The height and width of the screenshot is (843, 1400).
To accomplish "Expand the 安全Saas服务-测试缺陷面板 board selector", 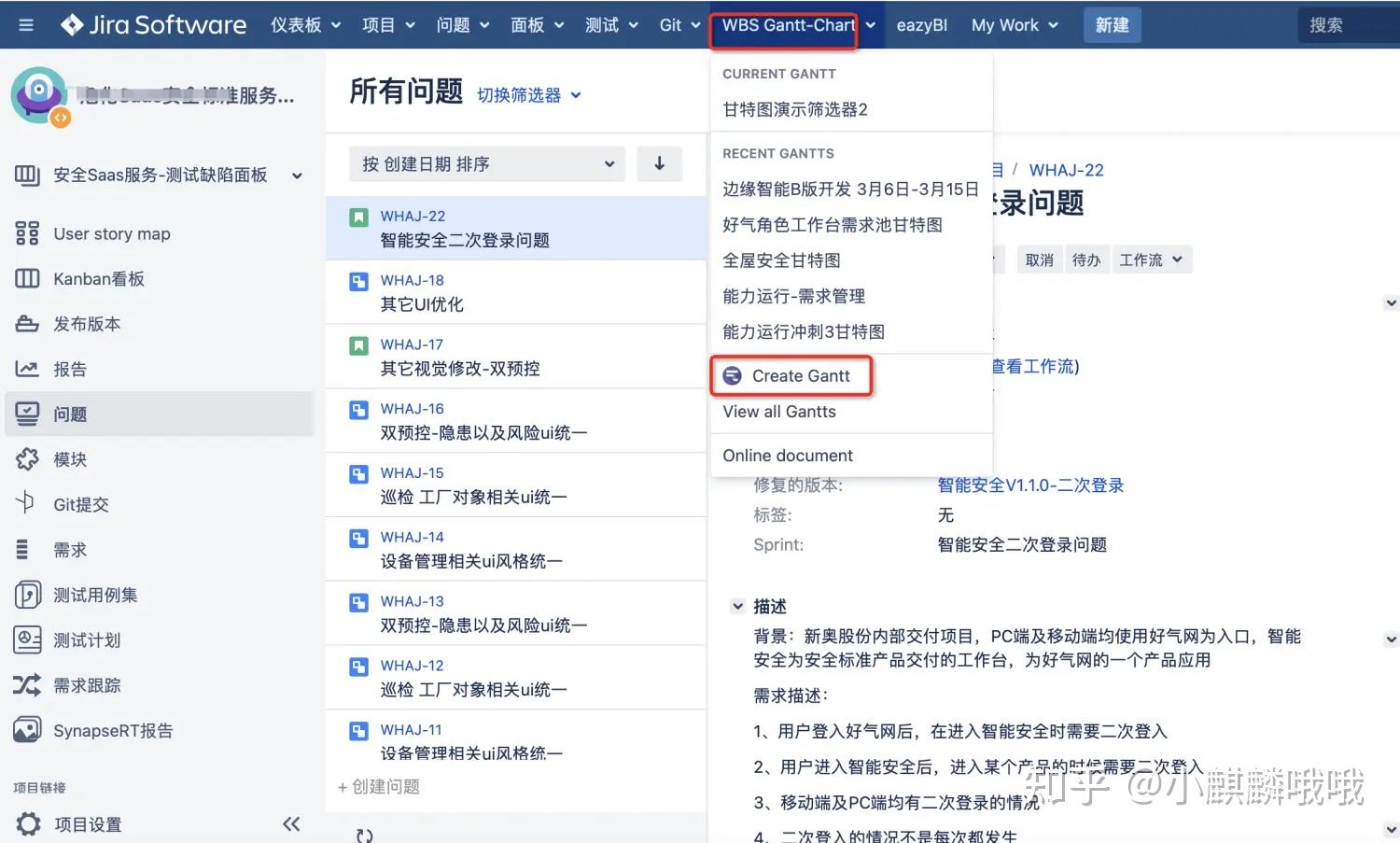I will point(297,176).
